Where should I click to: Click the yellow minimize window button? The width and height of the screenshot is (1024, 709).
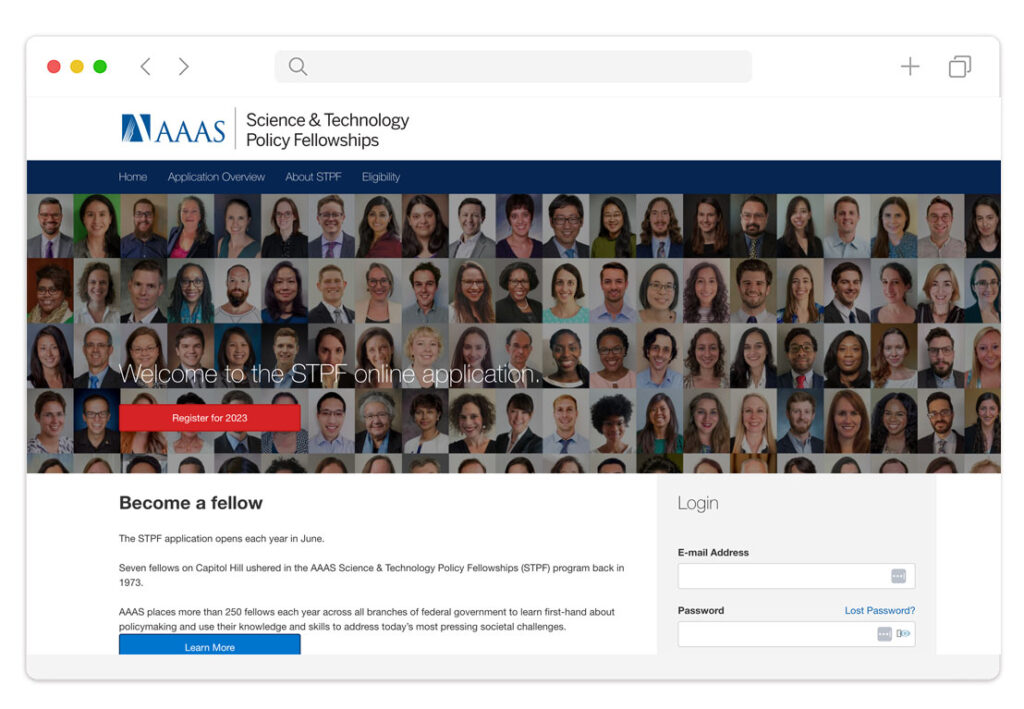pyautogui.click(x=77, y=67)
